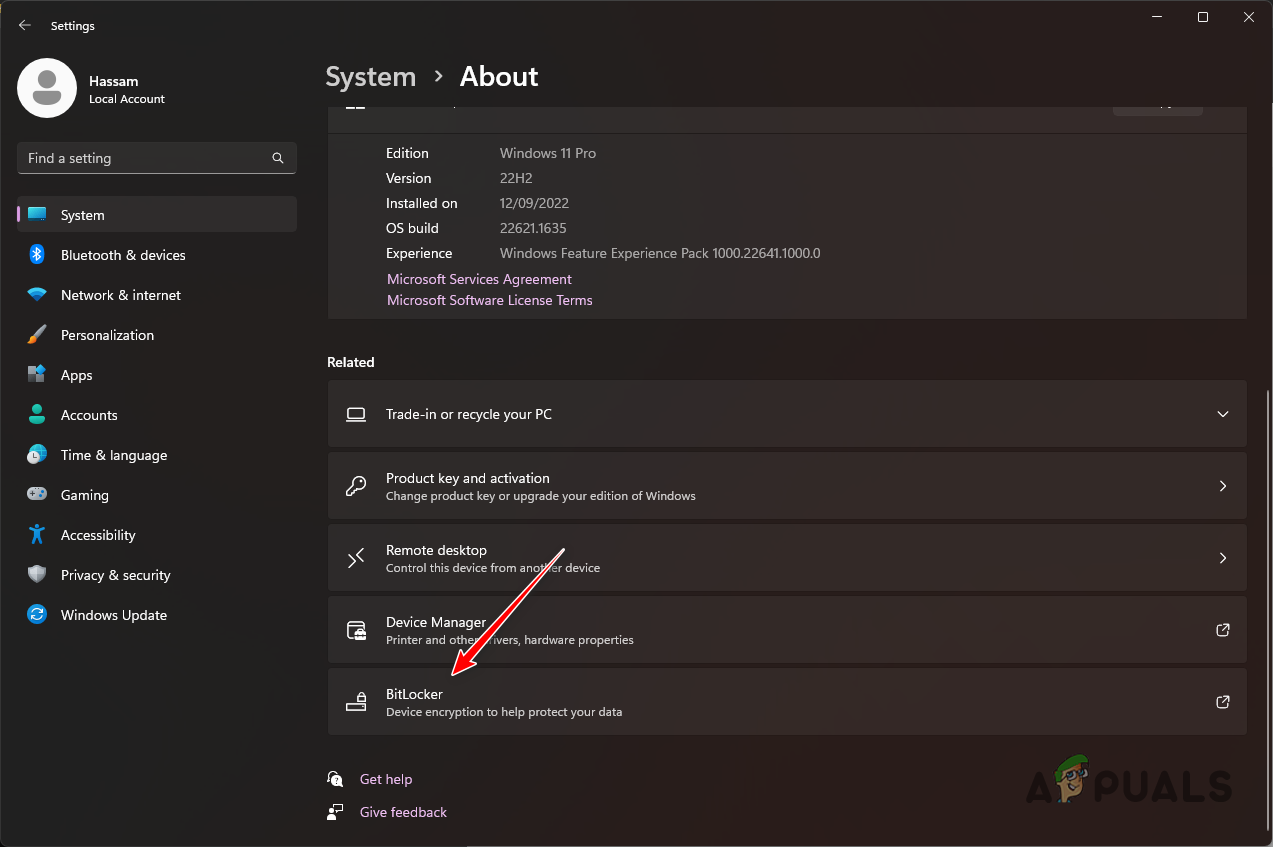Open Product key and activation via its chevron
The height and width of the screenshot is (847, 1273).
[1222, 486]
